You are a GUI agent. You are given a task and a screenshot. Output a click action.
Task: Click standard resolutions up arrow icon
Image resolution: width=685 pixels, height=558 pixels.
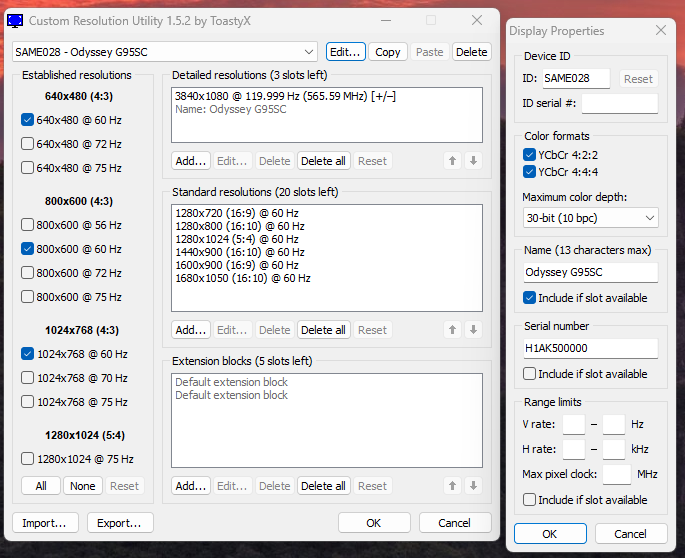pos(453,330)
